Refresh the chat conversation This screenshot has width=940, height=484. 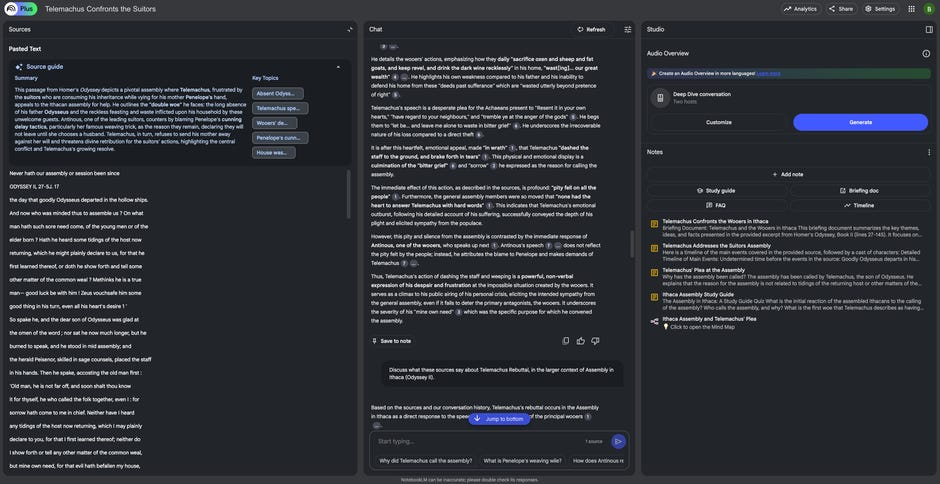590,29
